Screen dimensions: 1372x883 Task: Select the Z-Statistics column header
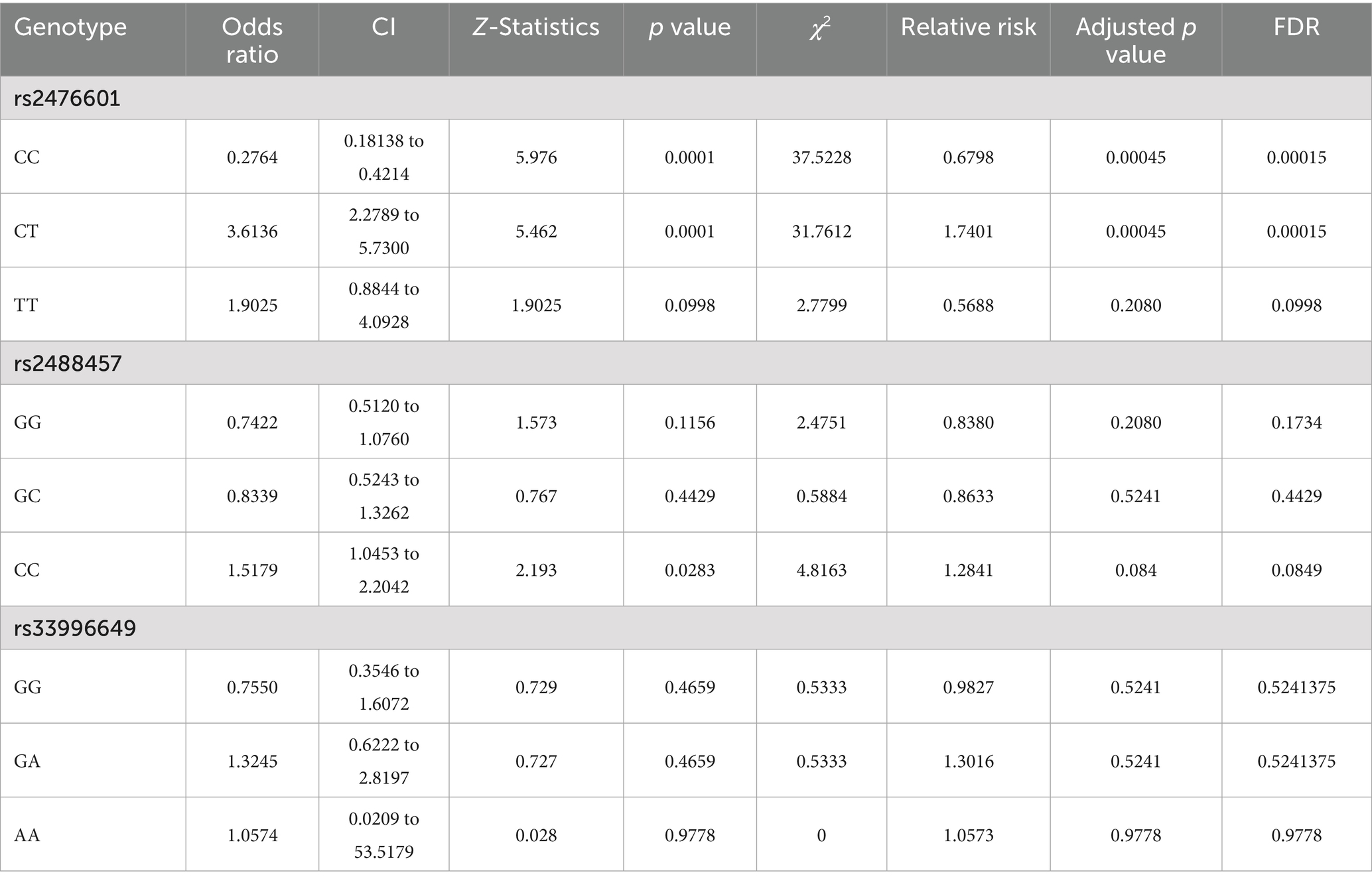[x=535, y=27]
